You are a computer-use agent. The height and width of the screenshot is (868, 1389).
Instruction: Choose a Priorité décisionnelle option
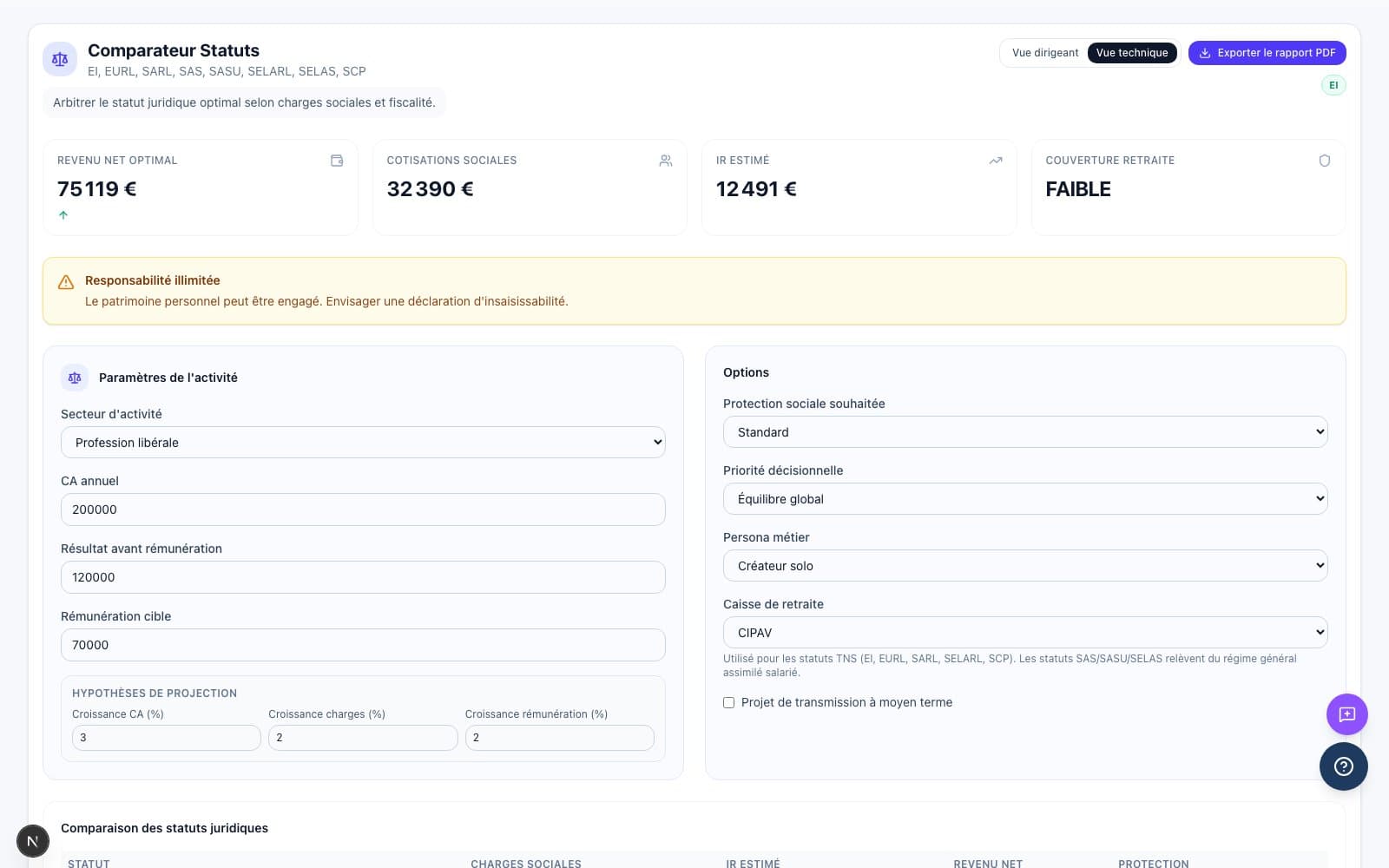point(1024,499)
